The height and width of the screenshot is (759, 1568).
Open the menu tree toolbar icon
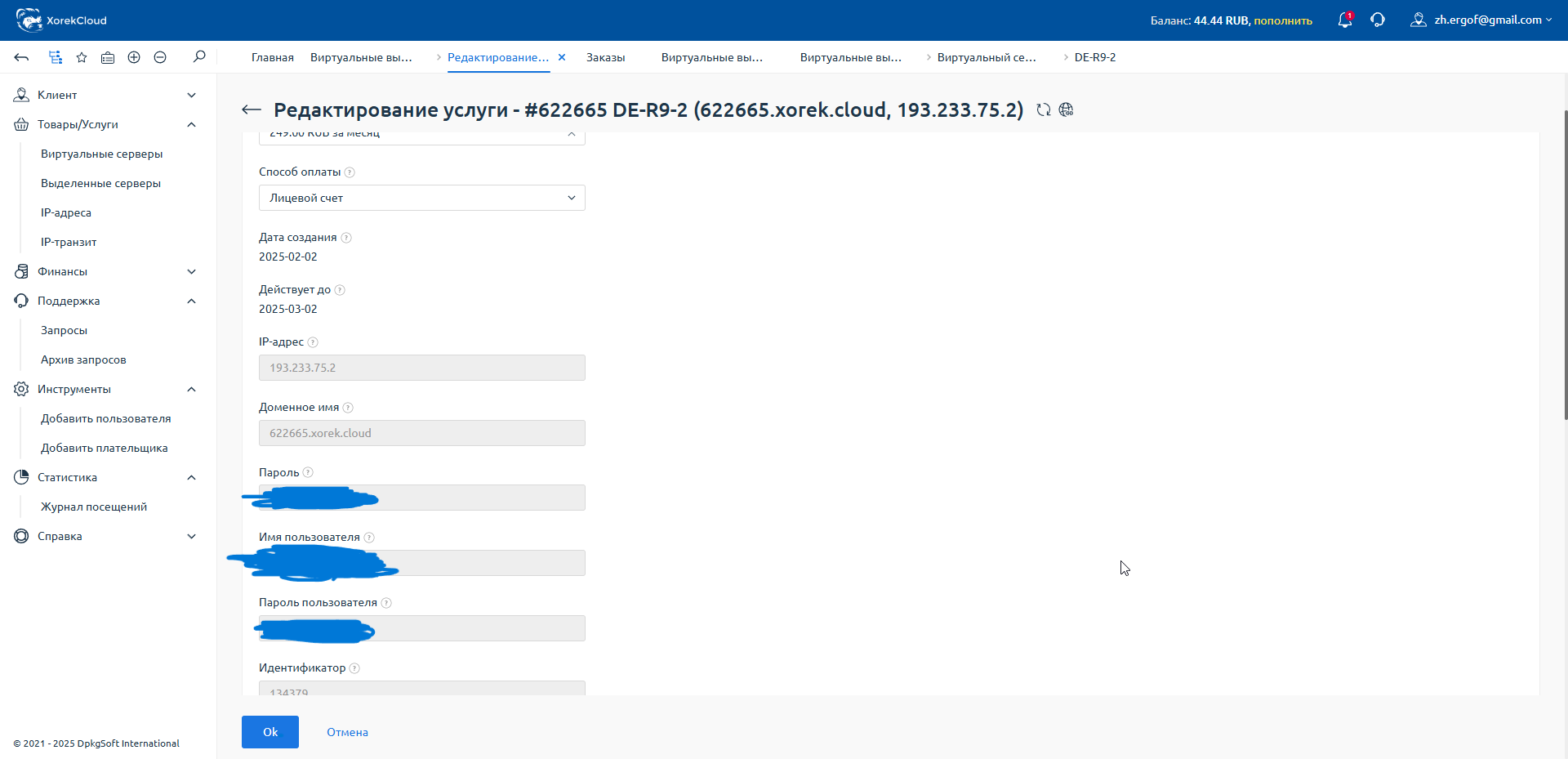[55, 57]
